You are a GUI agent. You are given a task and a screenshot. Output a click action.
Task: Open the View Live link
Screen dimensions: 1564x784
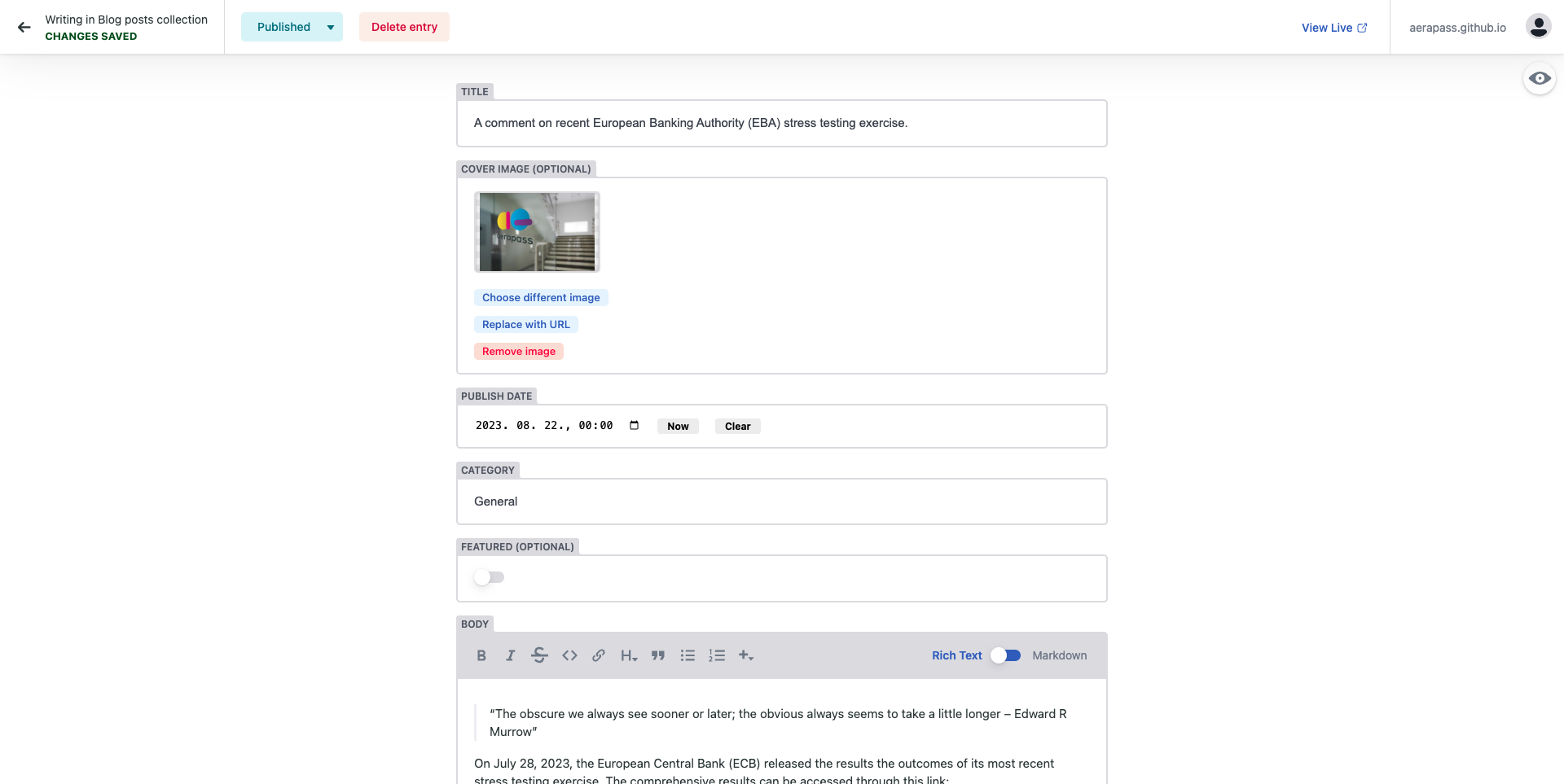coord(1334,28)
